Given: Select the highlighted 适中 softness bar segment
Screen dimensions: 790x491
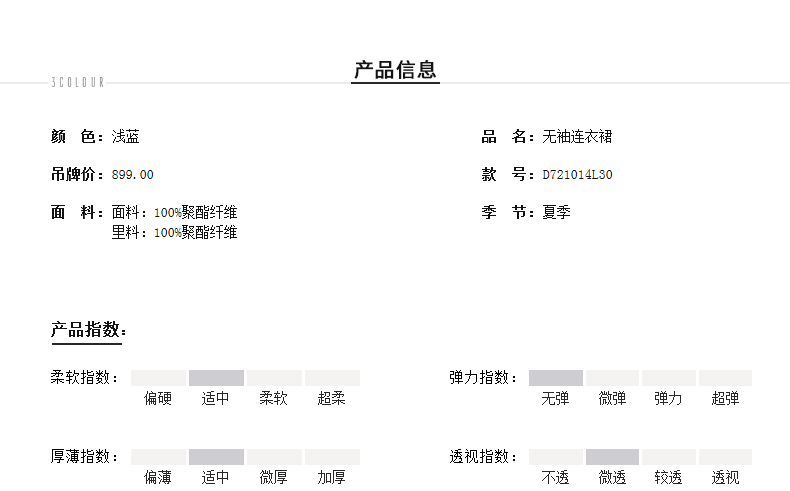Looking at the screenshot, I should pyautogui.click(x=216, y=378).
